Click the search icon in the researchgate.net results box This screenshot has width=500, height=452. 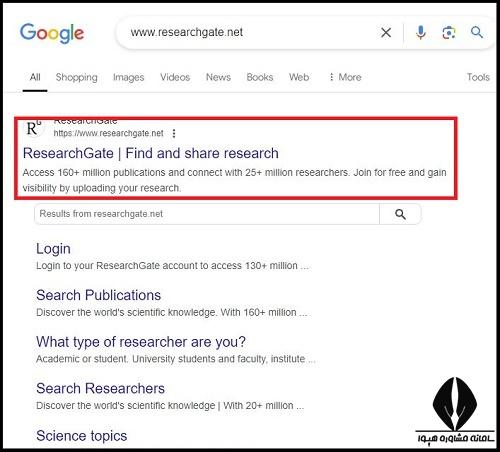tap(400, 214)
